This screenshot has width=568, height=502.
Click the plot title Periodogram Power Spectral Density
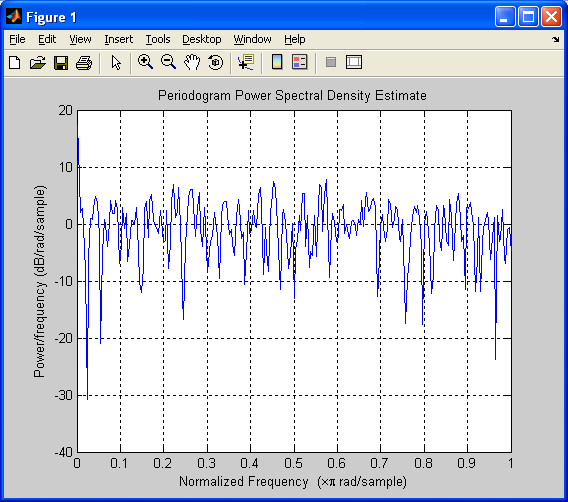tap(292, 96)
